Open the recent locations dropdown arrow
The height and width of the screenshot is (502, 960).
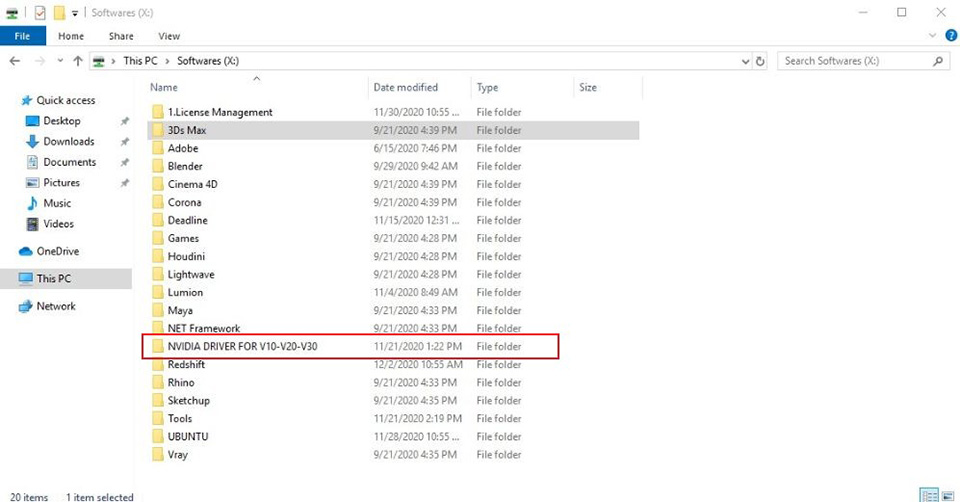[60, 61]
